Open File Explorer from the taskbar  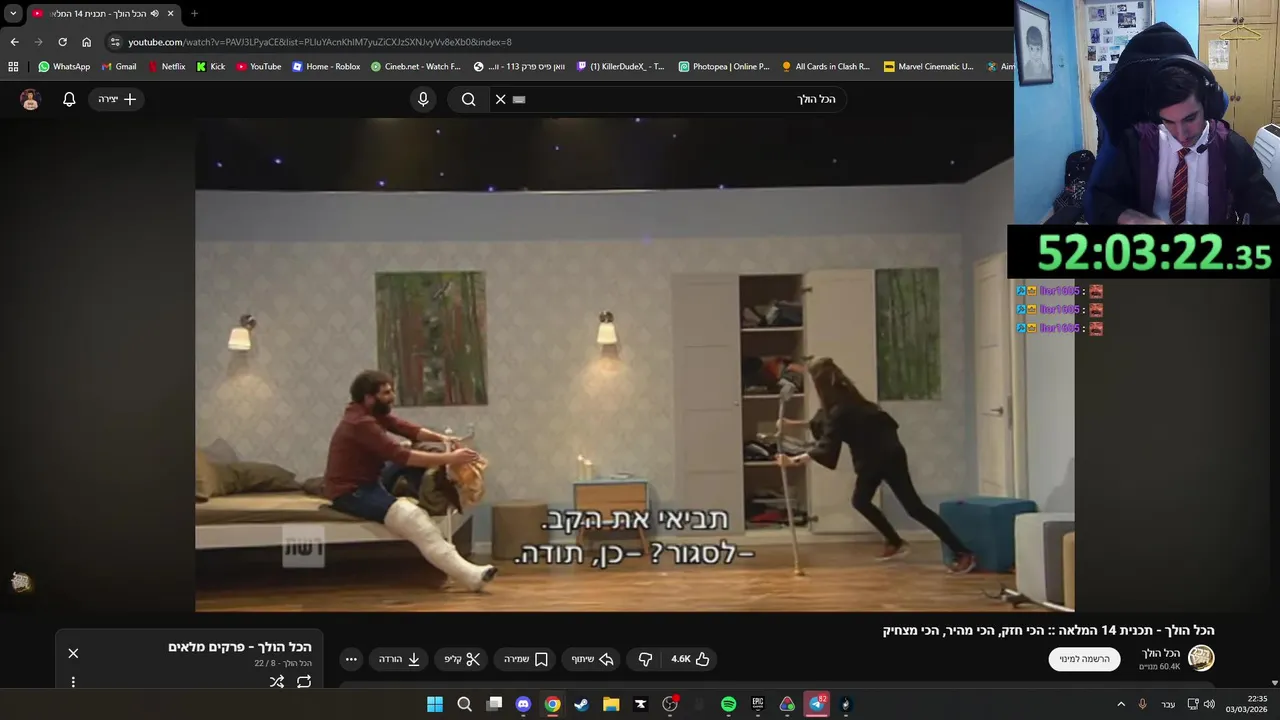[611, 704]
